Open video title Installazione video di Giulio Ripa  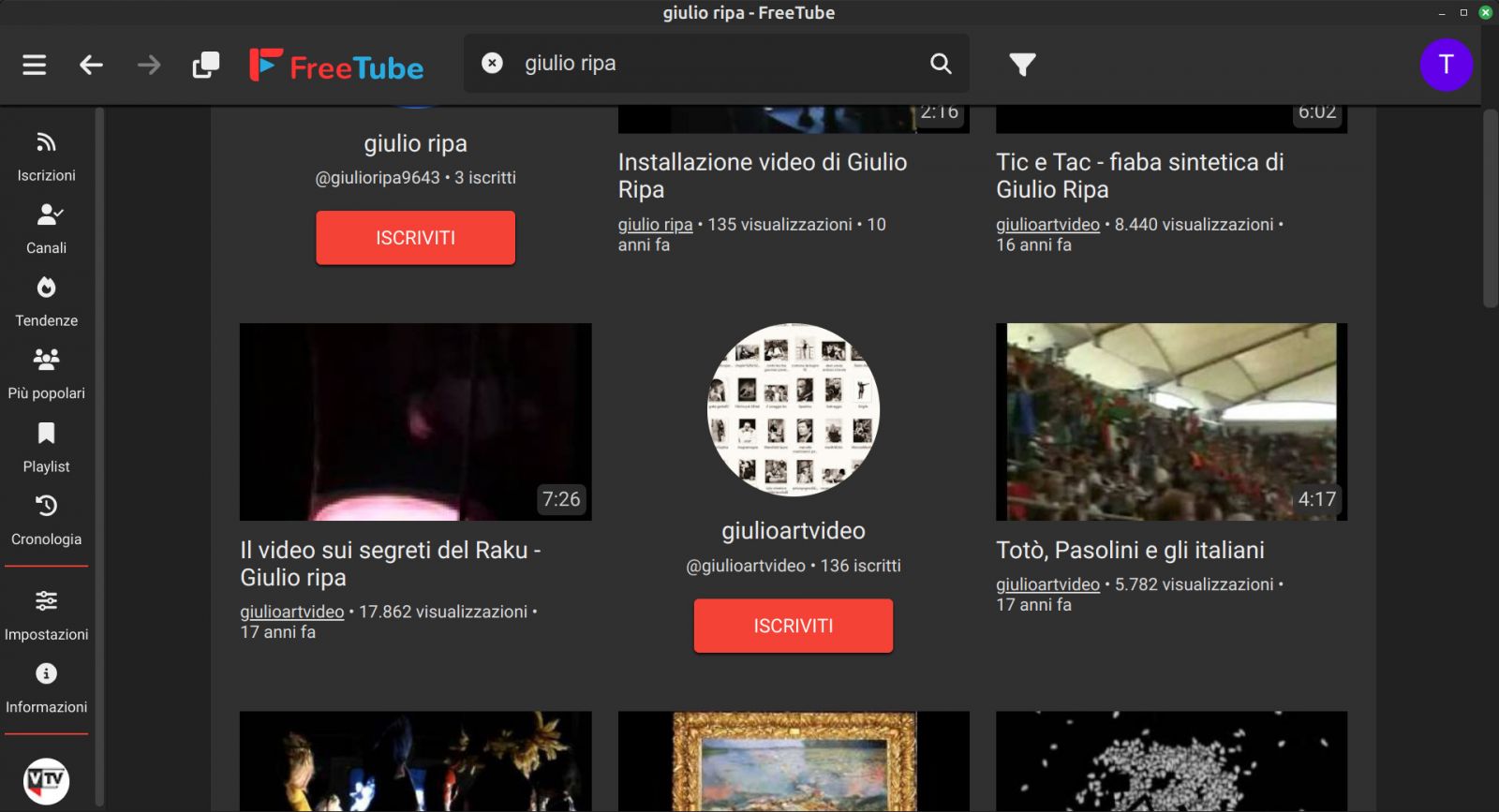(763, 175)
